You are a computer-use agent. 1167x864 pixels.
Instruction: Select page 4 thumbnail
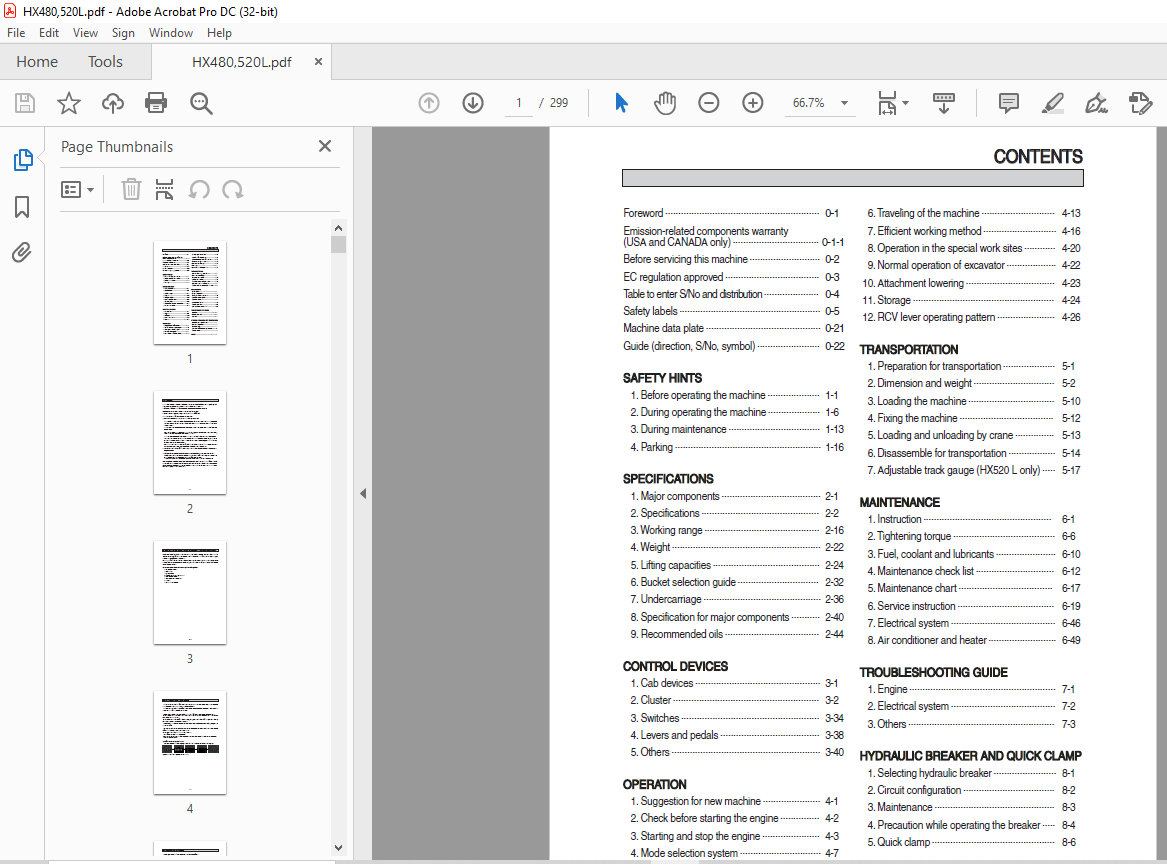[x=190, y=743]
